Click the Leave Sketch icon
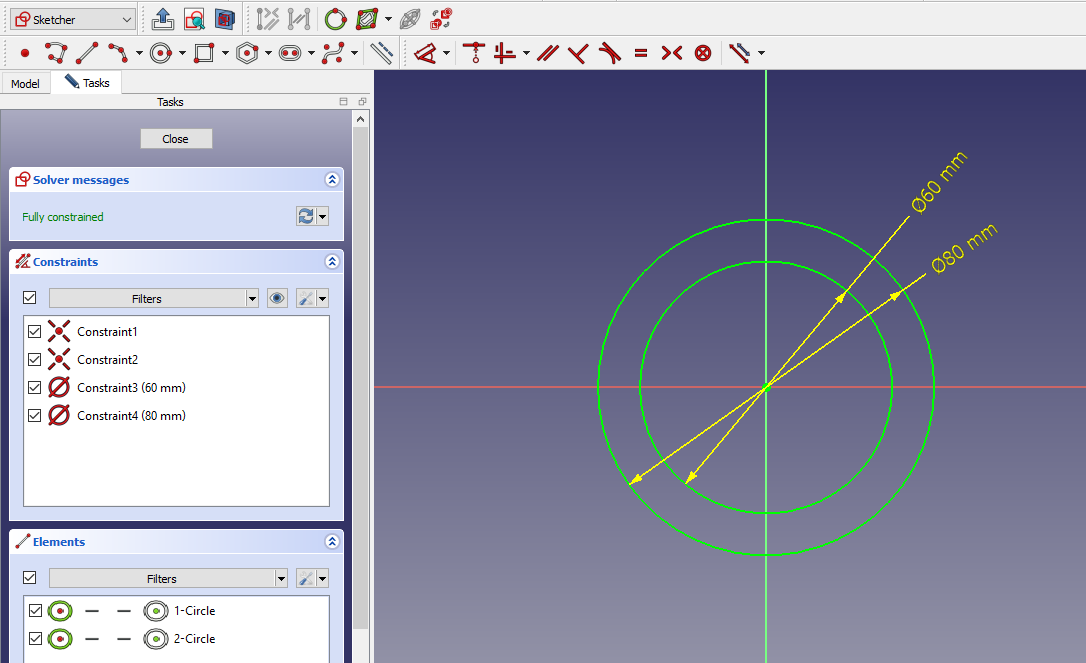This screenshot has width=1086, height=663. (163, 19)
